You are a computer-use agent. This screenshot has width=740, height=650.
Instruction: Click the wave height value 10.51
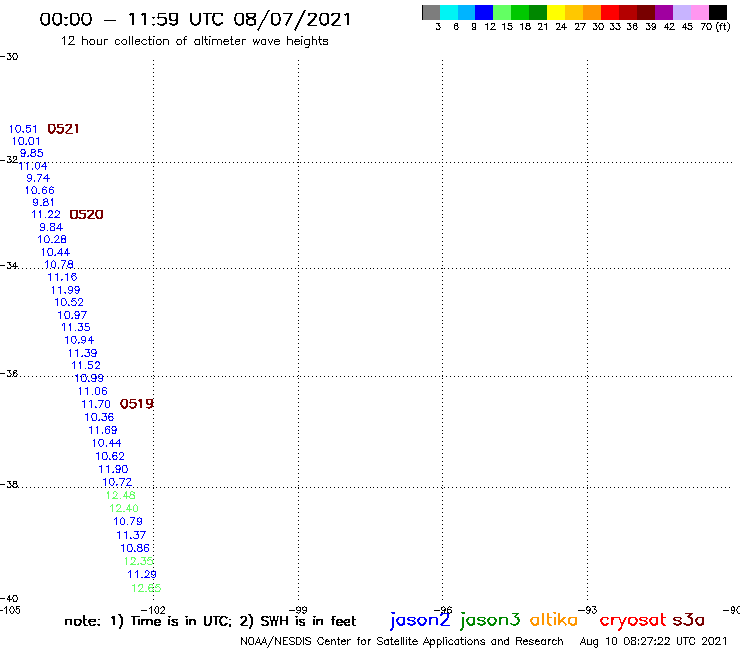23,129
